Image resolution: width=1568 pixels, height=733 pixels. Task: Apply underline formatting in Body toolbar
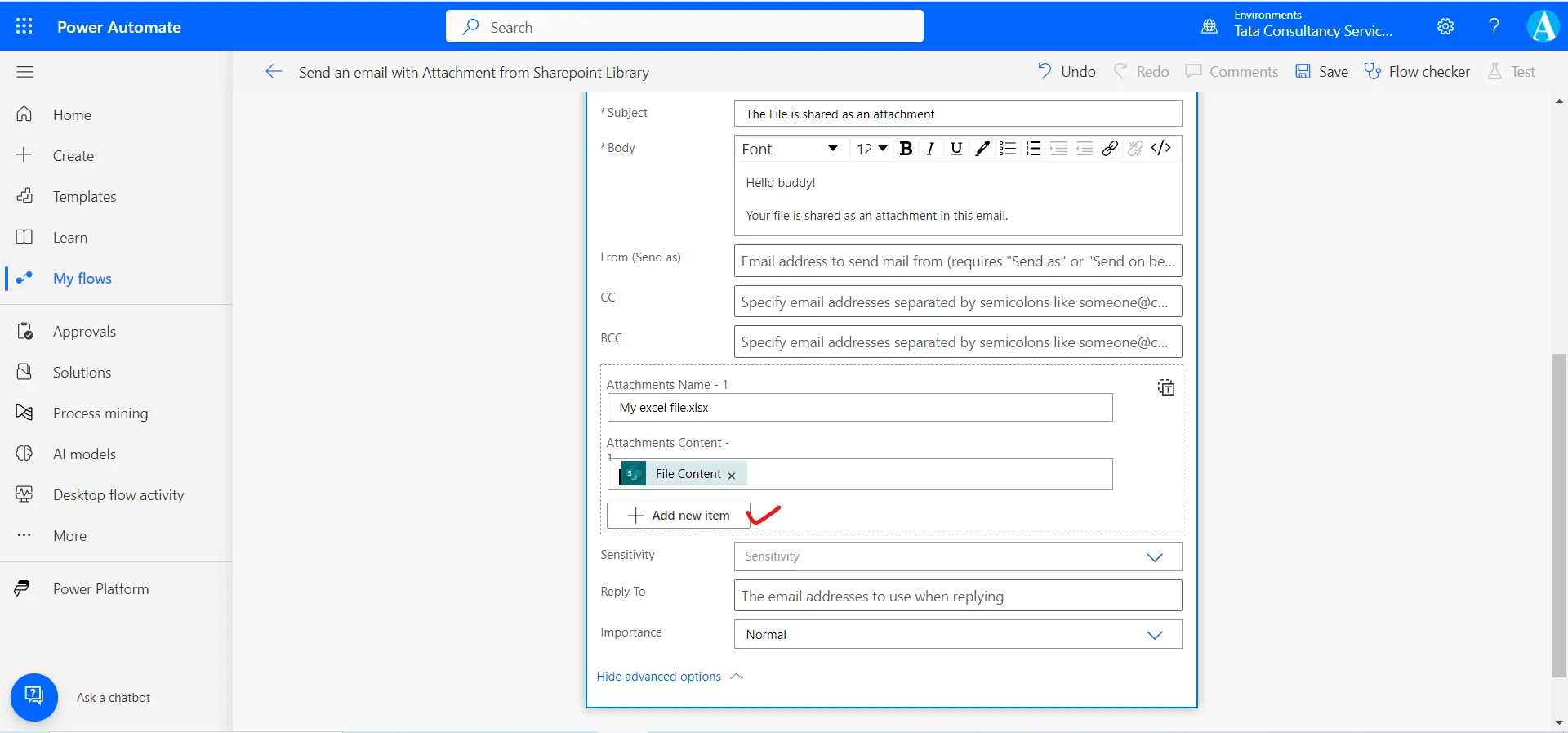click(x=956, y=149)
